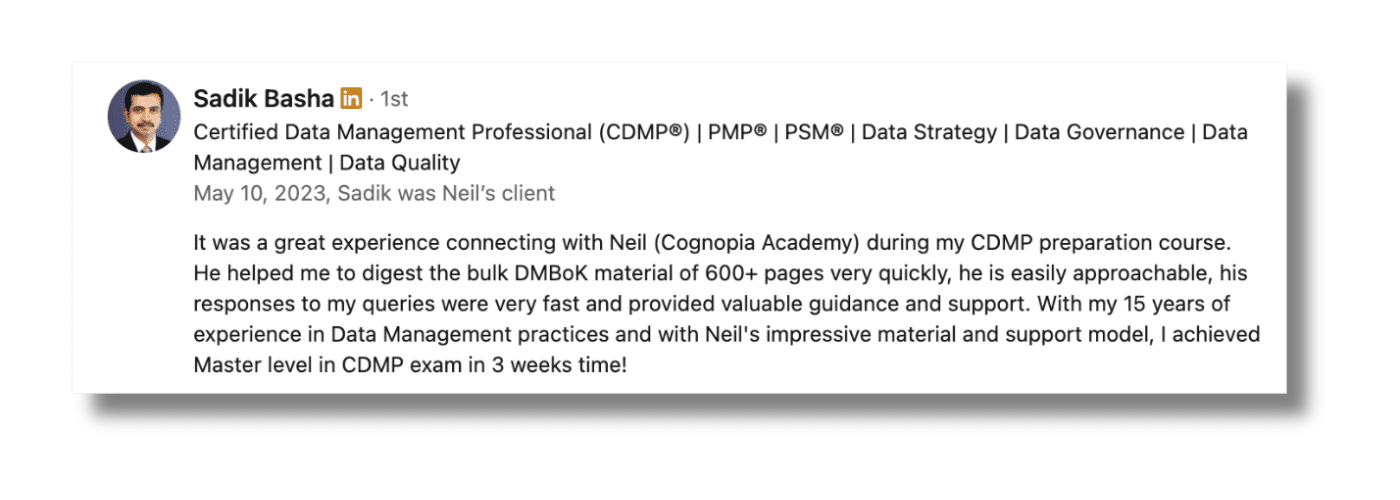Click the May 10, 2023 date text
The image size is (1400, 500).
[260, 193]
